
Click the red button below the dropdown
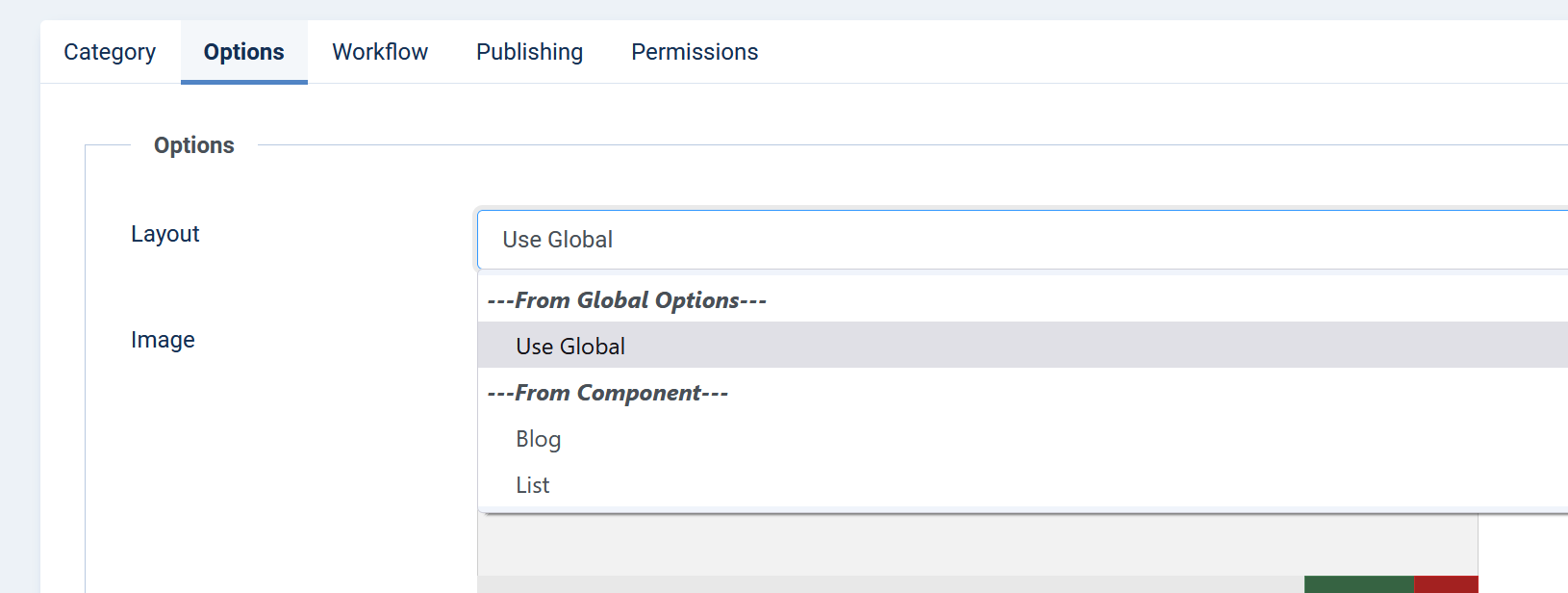(x=1446, y=584)
